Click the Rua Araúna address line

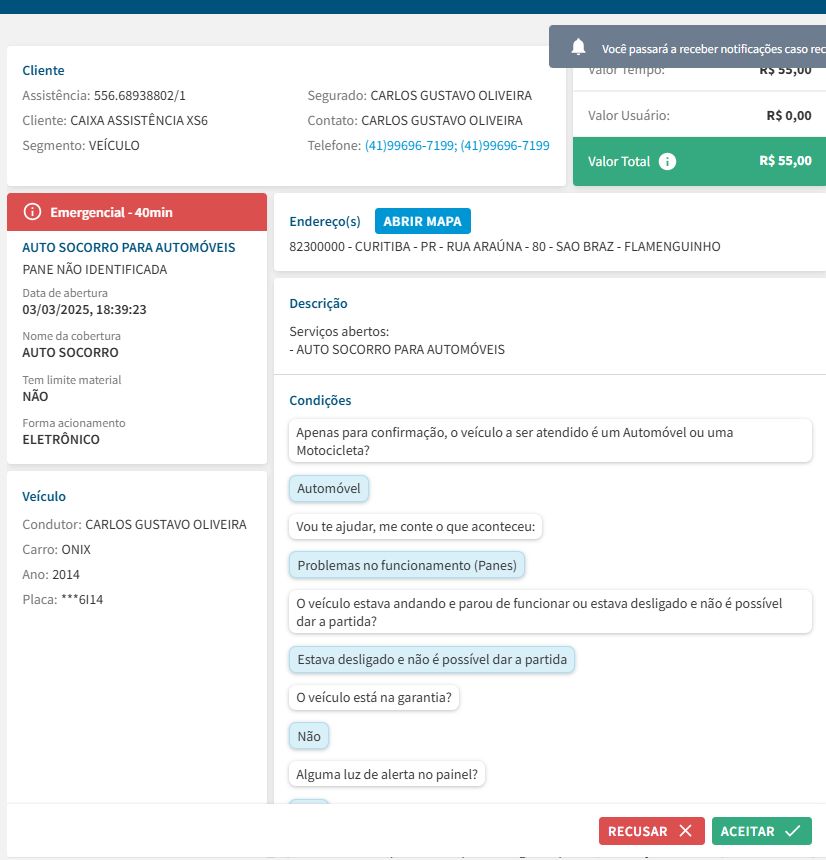pos(504,246)
